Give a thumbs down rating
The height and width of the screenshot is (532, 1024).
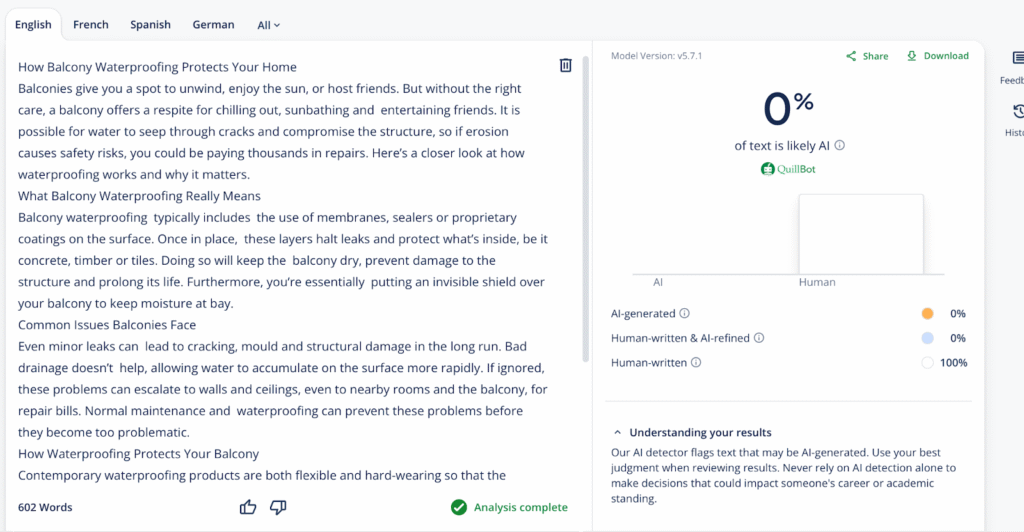point(278,507)
